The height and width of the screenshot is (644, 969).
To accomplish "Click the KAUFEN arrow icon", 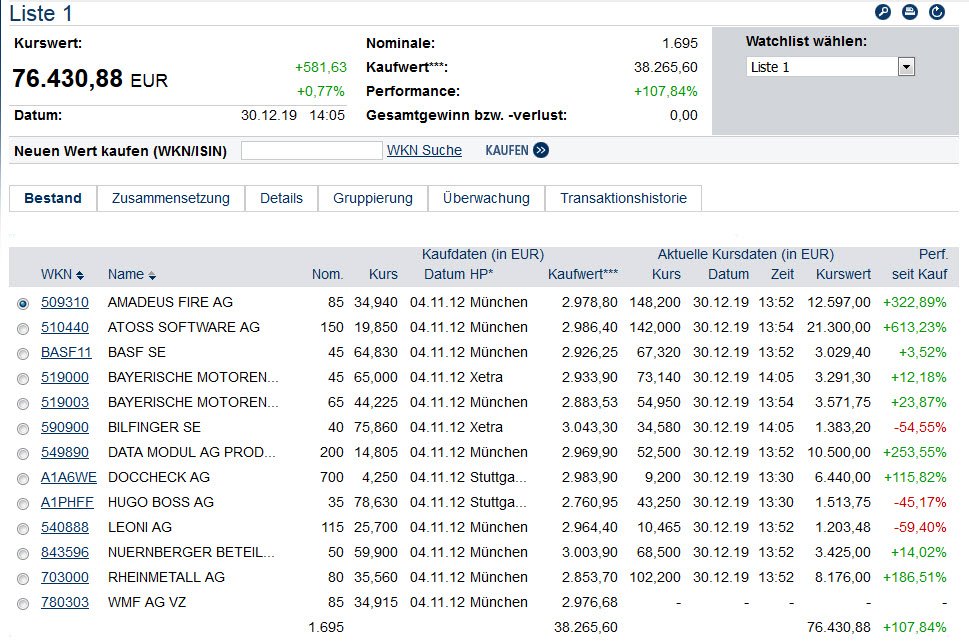I will coord(541,150).
